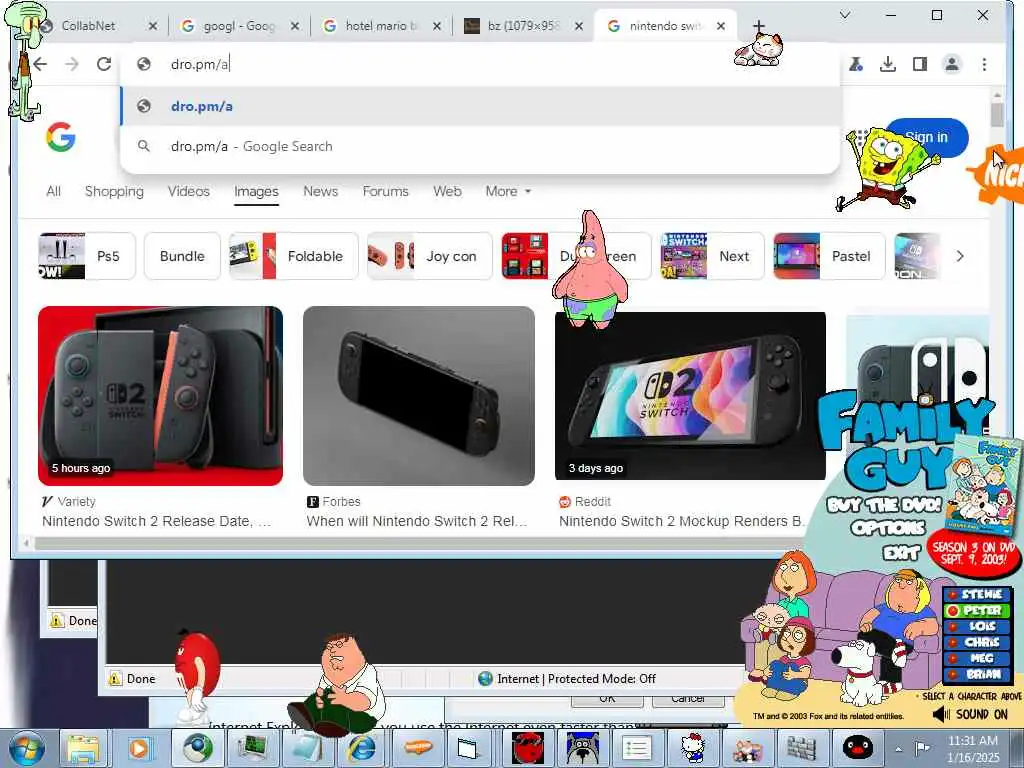The image size is (1024, 768).
Task: Switch to the bz (1079×95 image tab
Action: pos(523,25)
